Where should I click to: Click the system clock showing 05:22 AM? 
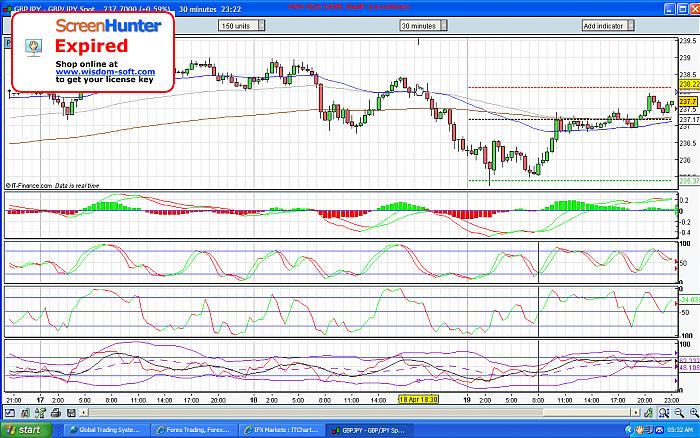click(679, 430)
